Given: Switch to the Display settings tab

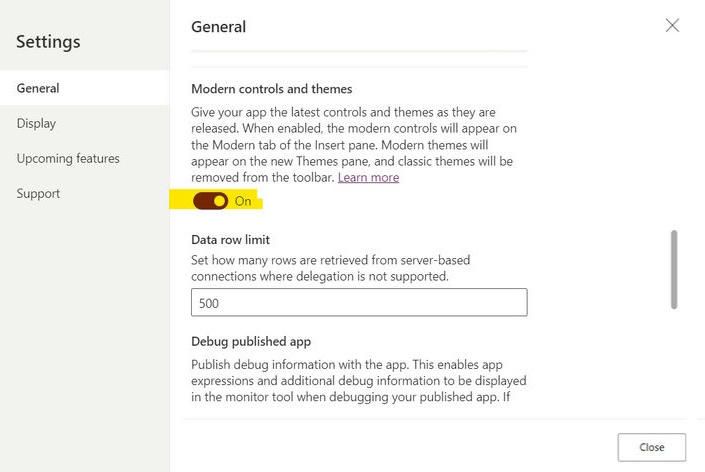Looking at the screenshot, I should coord(36,123).
